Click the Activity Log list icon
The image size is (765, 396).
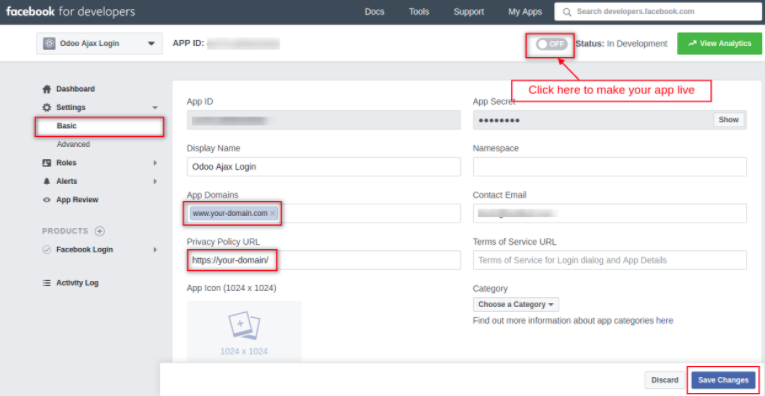[x=47, y=283]
